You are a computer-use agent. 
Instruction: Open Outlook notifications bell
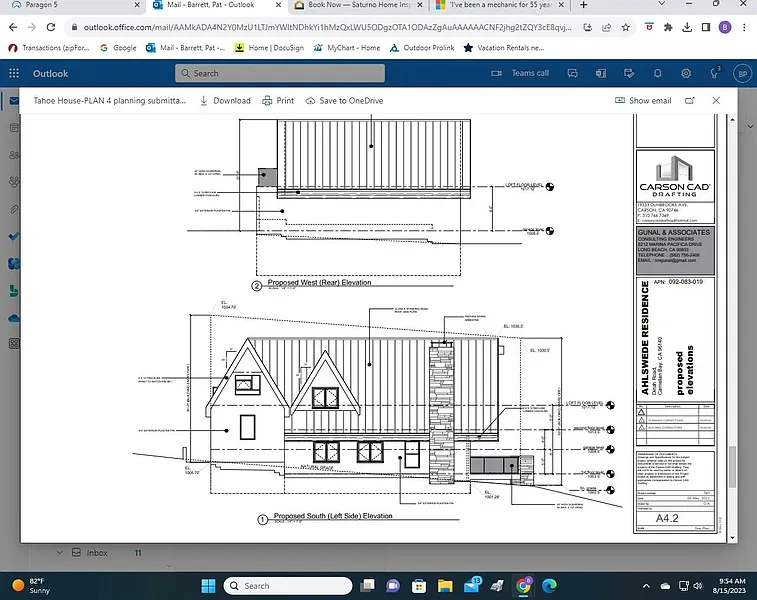656,73
